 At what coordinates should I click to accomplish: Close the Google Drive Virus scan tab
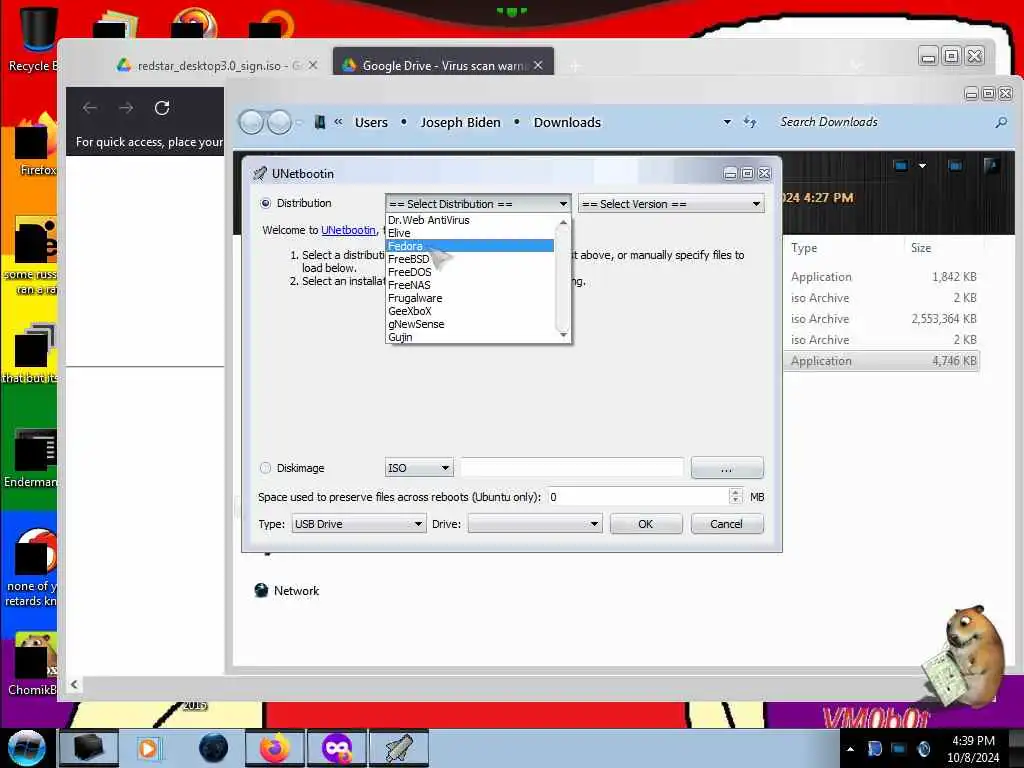click(x=537, y=65)
